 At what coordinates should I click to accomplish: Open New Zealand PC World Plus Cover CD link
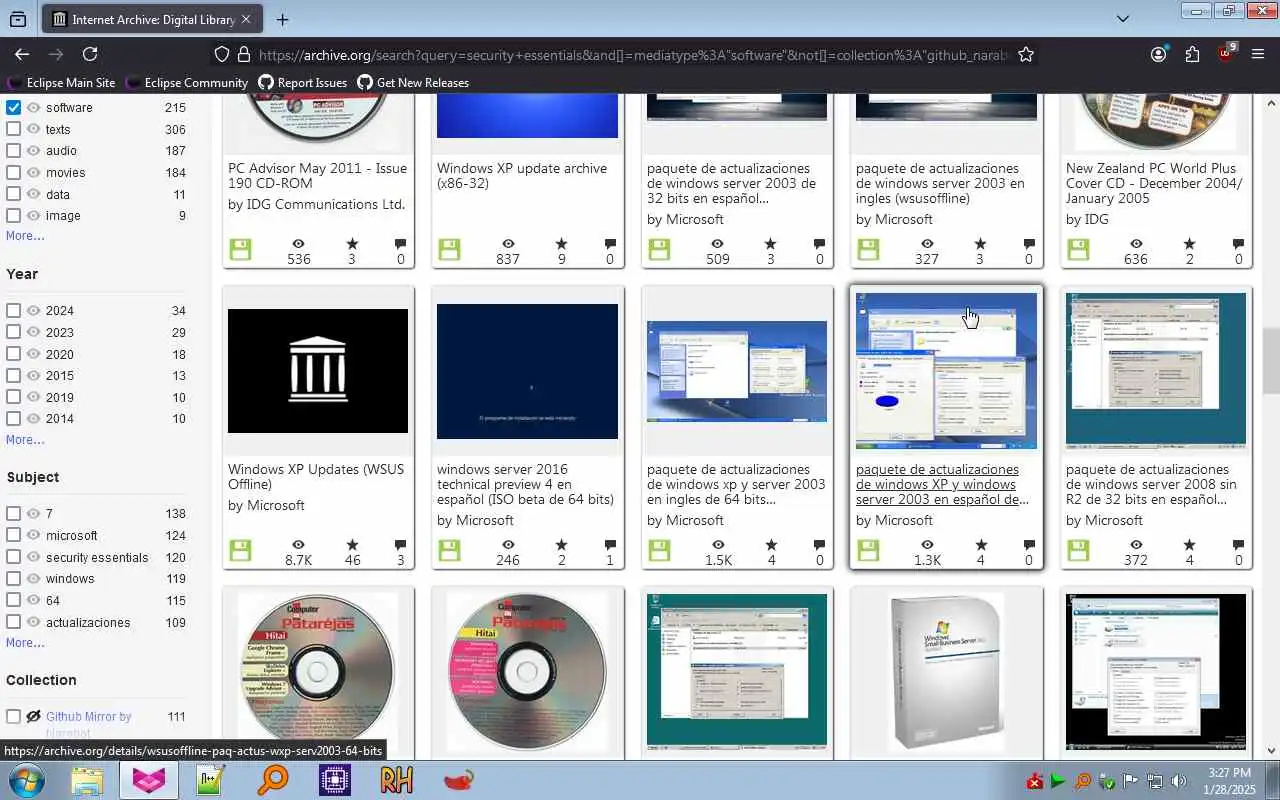point(1154,183)
